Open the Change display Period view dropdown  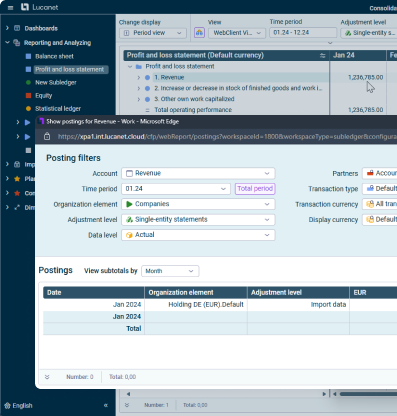[153, 33]
